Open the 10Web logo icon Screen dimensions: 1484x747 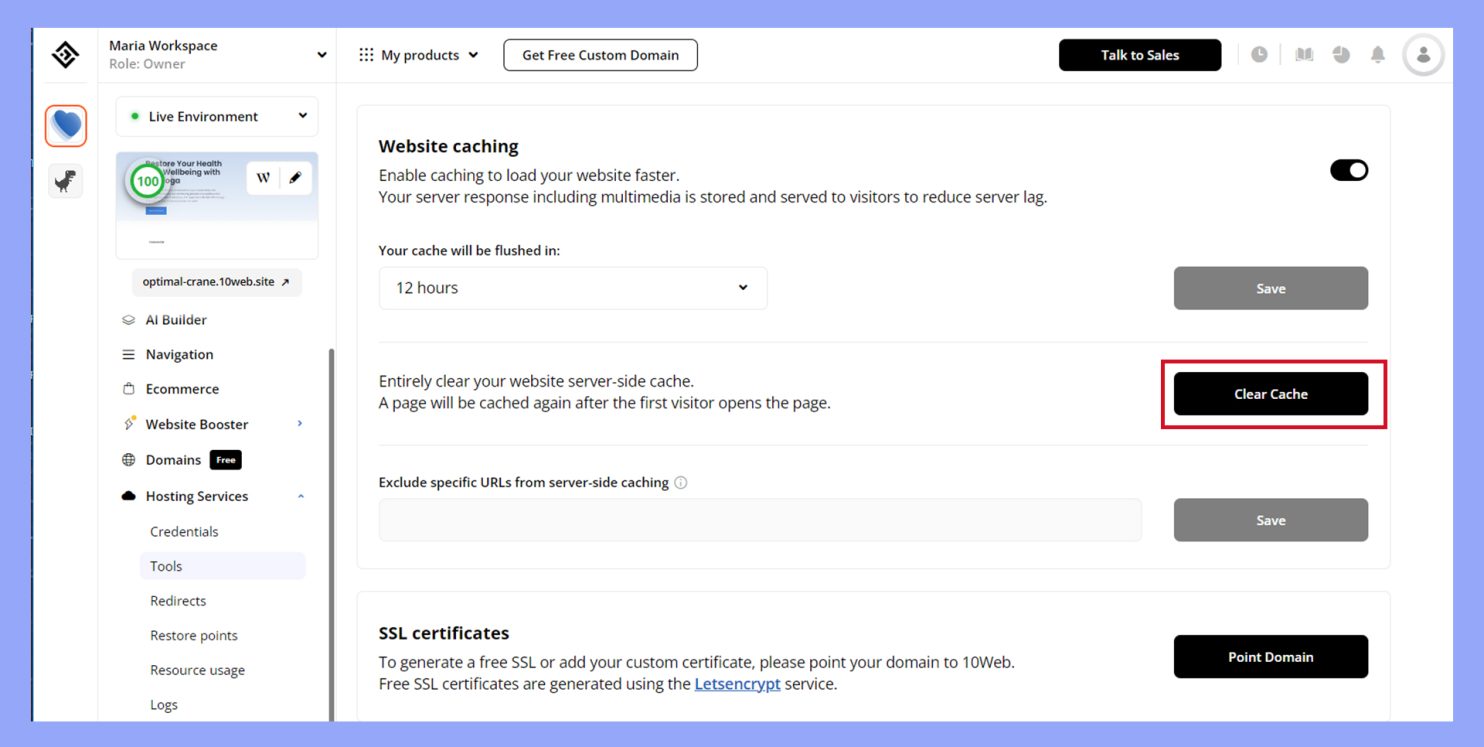(64, 55)
